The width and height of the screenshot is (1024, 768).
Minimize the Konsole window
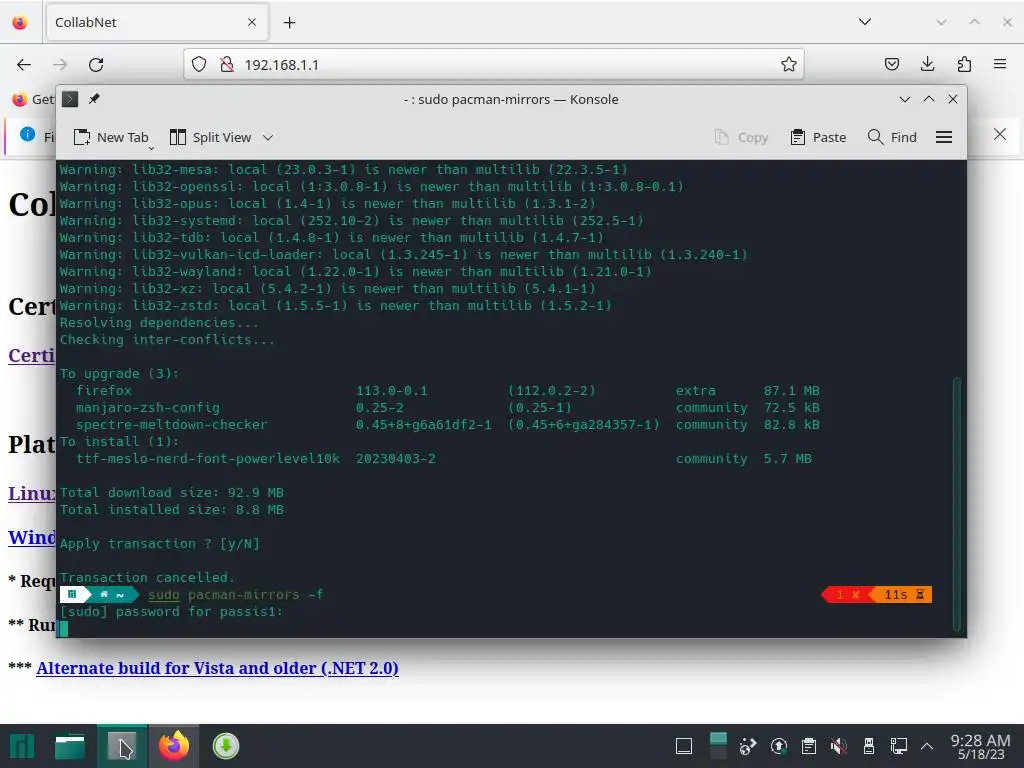point(904,99)
